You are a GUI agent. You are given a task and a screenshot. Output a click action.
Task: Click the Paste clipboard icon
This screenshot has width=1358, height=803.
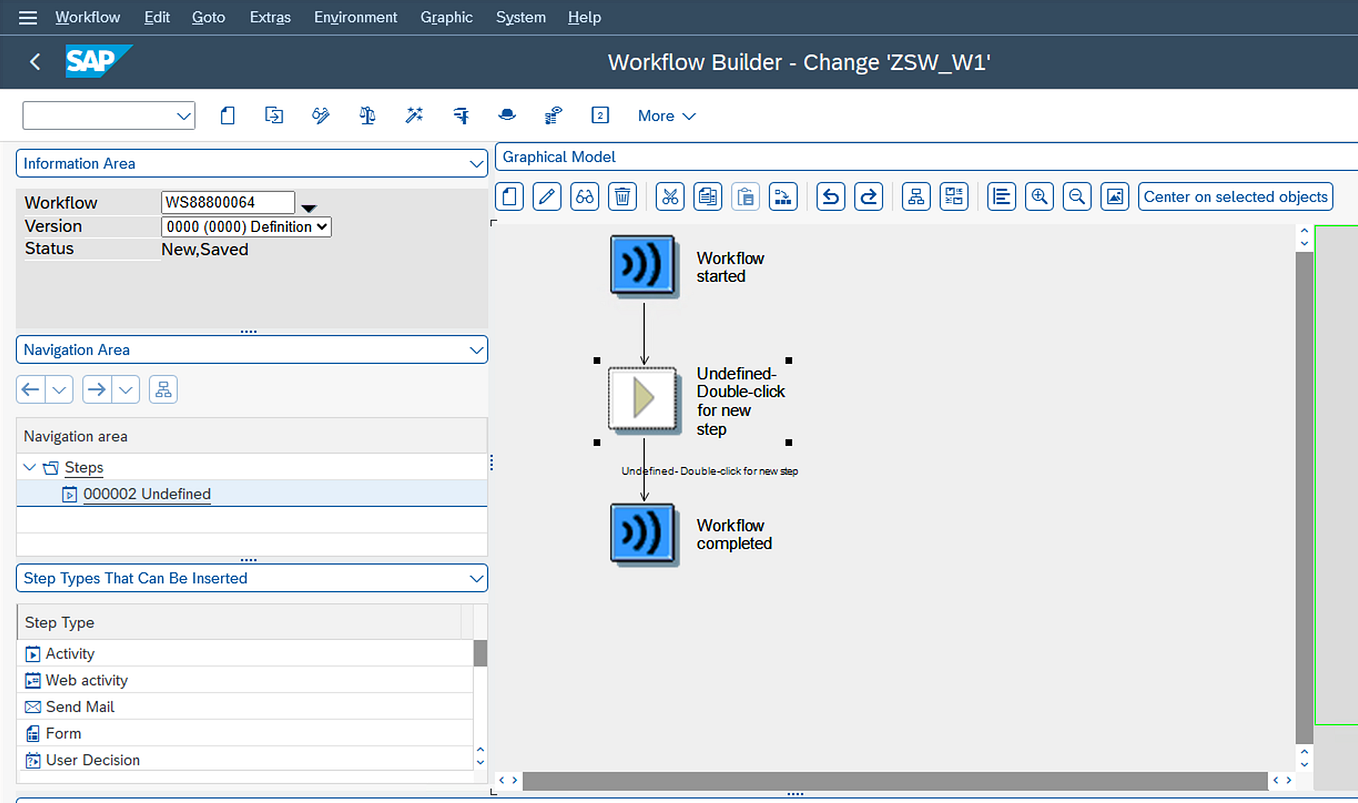tap(745, 197)
